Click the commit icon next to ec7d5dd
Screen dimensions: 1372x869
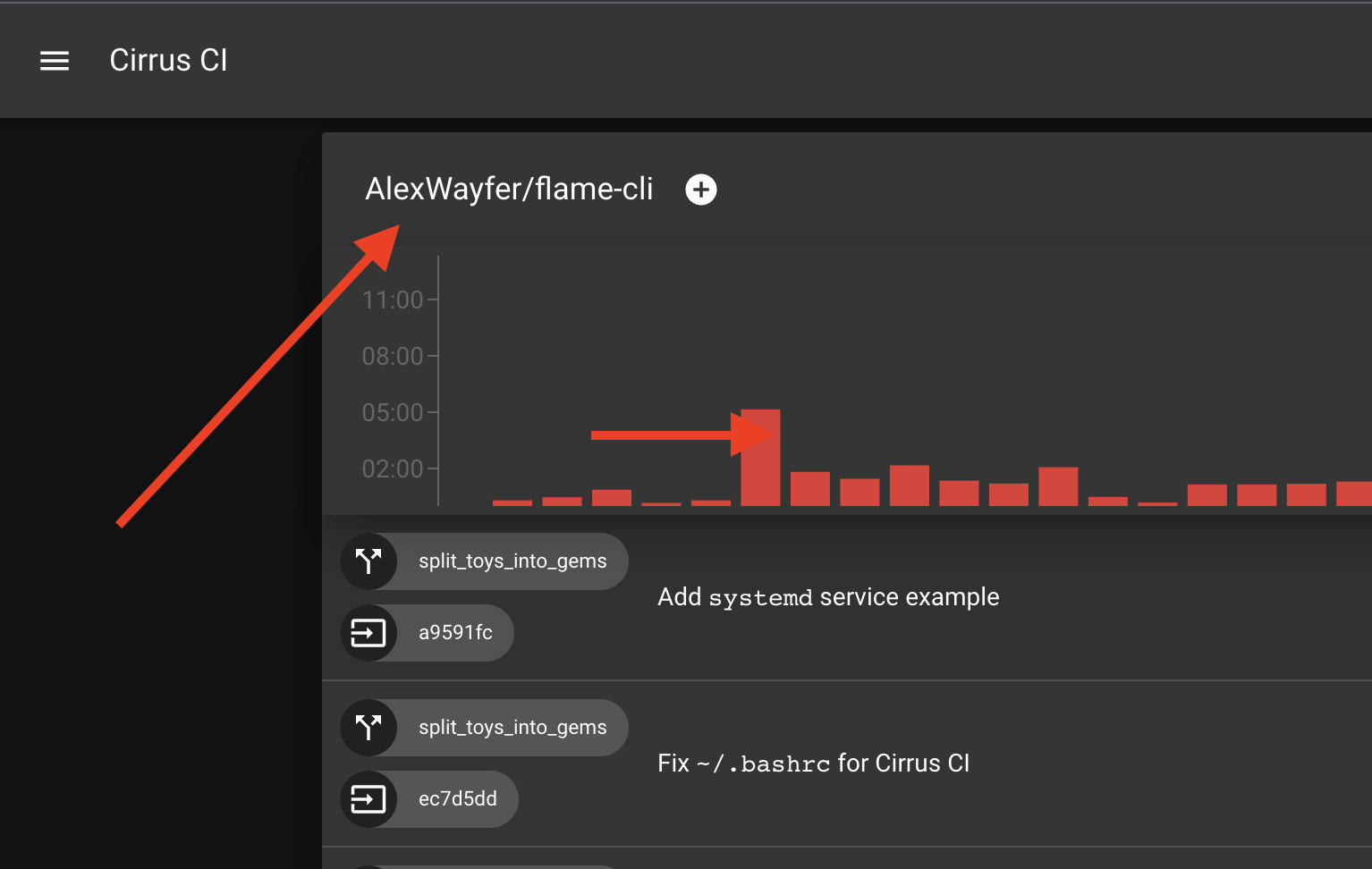368,799
